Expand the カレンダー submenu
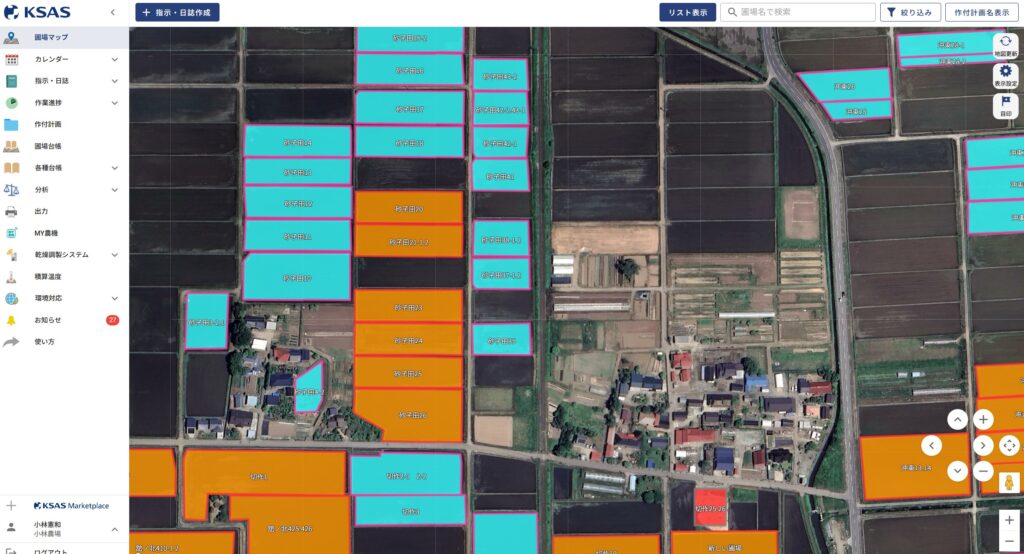 (114, 60)
